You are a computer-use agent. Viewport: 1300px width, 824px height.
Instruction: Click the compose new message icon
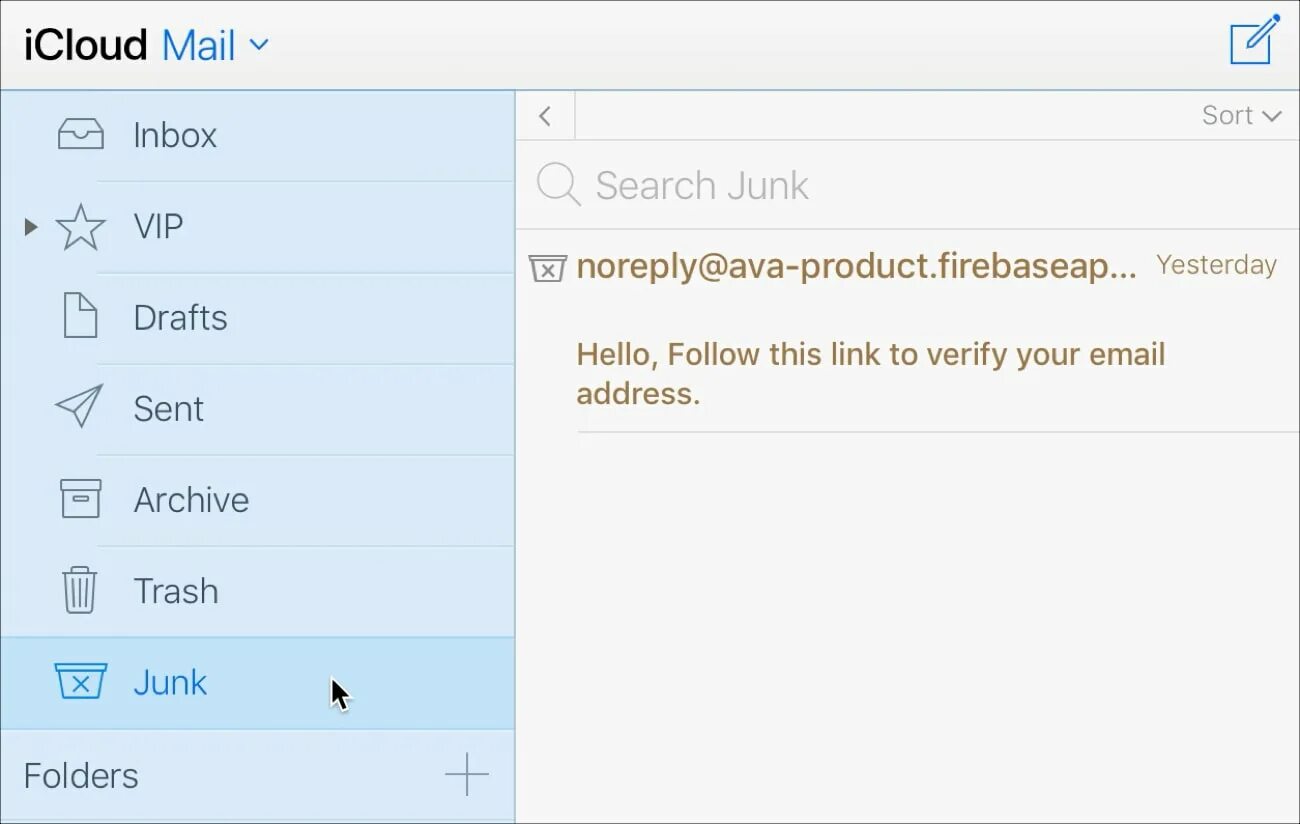[x=1254, y=39]
